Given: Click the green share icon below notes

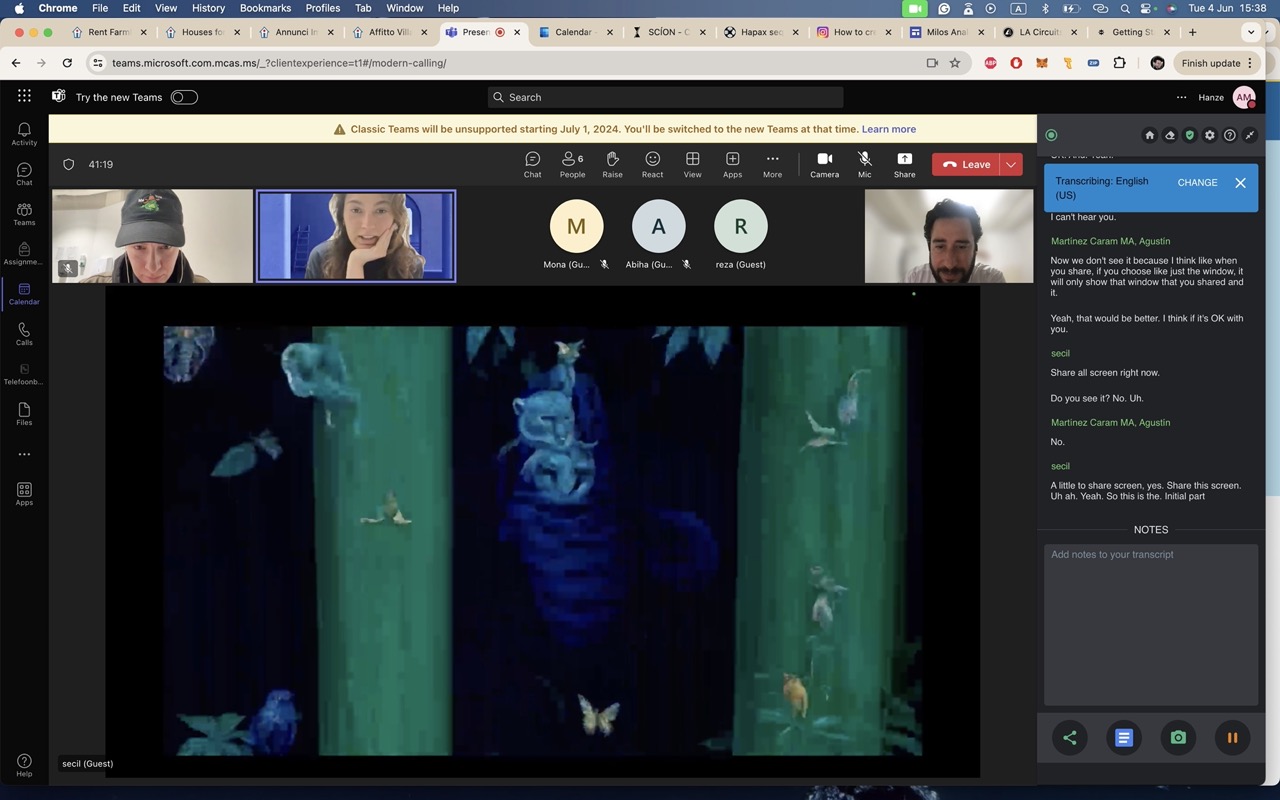Looking at the screenshot, I should [x=1070, y=738].
